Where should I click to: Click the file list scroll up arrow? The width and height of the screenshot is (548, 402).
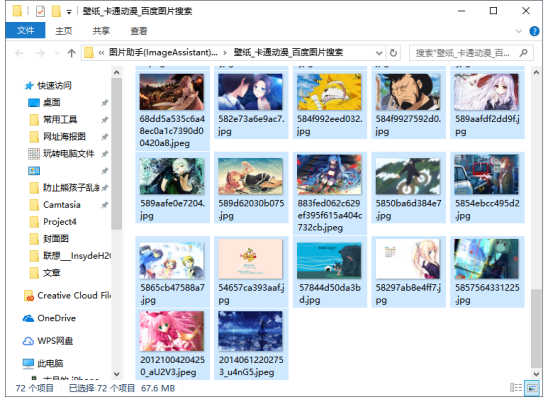(x=536, y=73)
